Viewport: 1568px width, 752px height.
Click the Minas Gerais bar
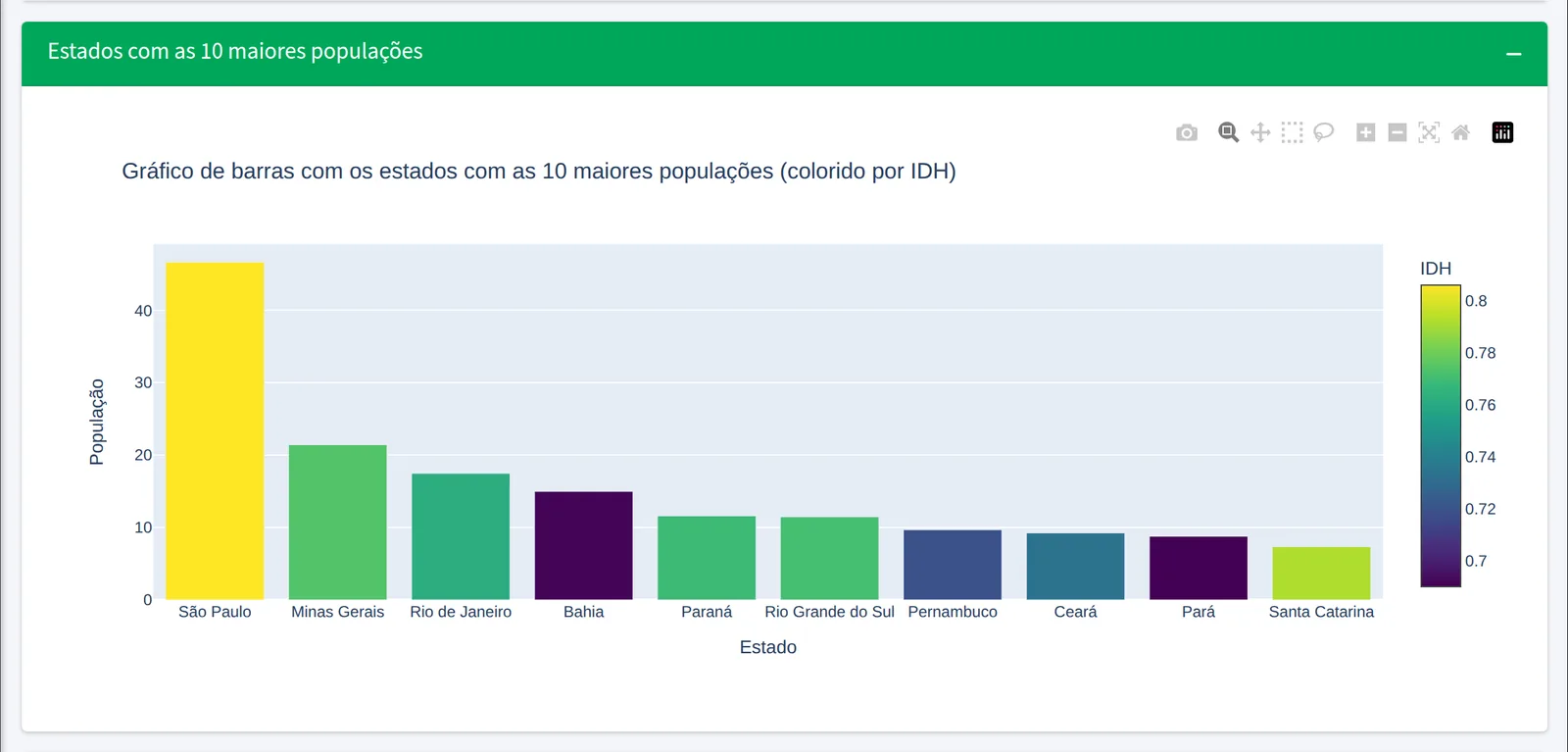338,523
